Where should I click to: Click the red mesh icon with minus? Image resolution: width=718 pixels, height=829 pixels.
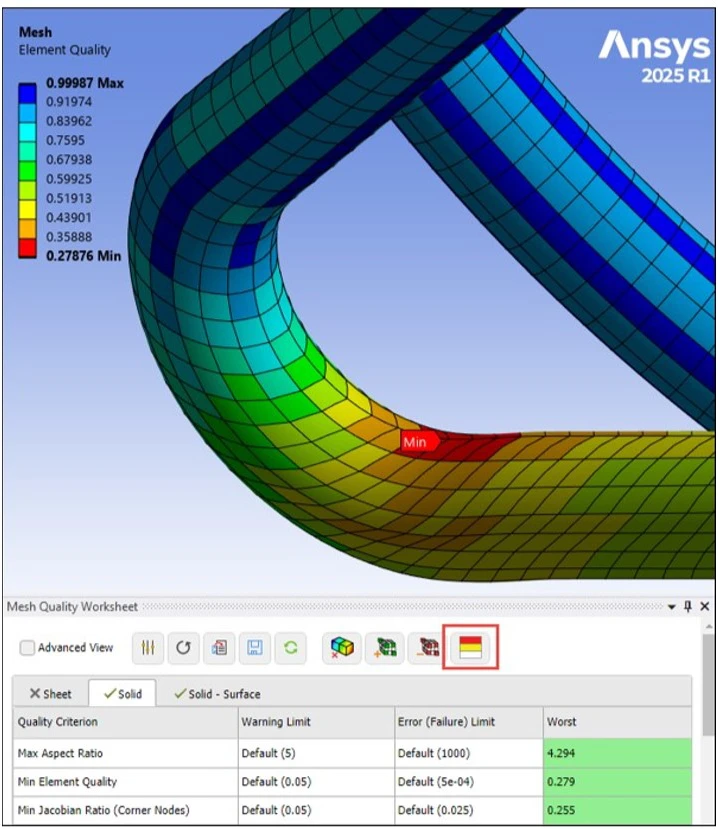click(x=428, y=648)
